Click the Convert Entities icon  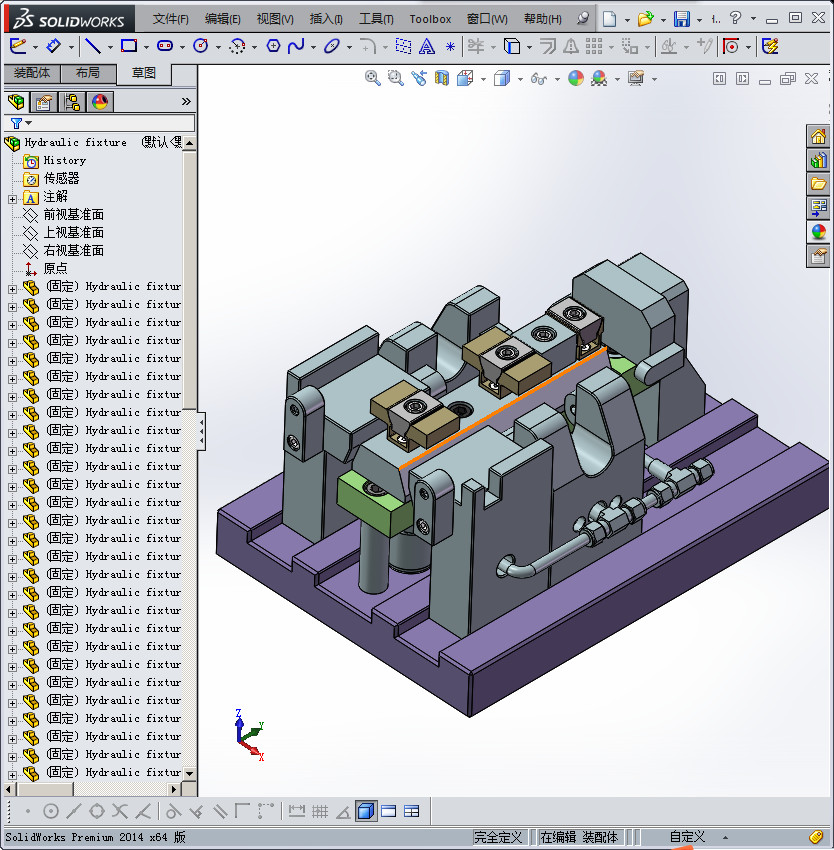(511, 46)
